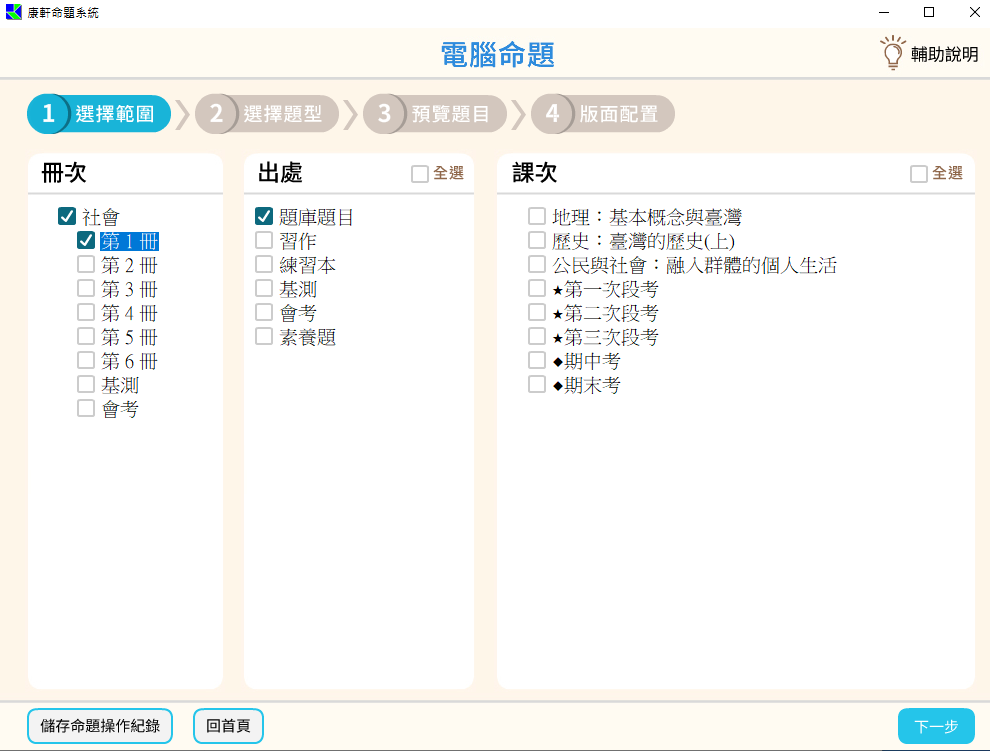990x751 pixels.
Task: Check the 第 2 冊 volume
Action: coord(86,264)
